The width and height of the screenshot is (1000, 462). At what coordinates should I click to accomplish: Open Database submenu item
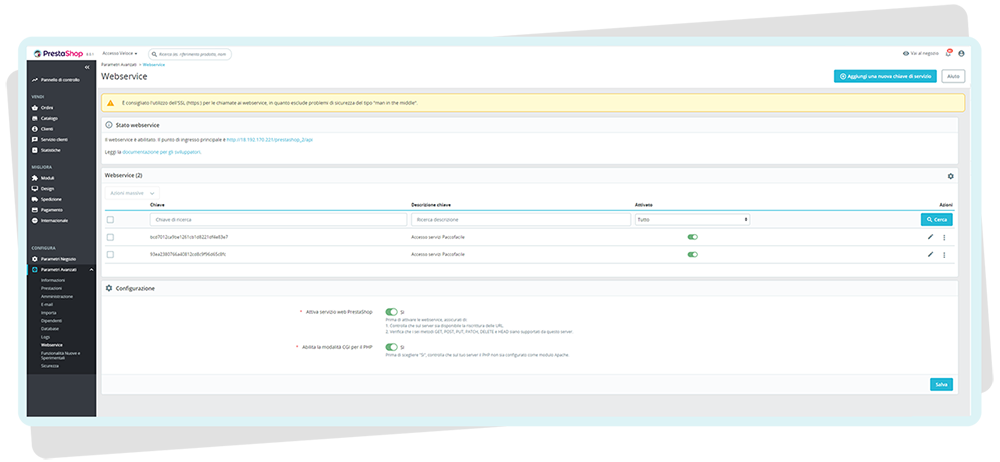pyautogui.click(x=50, y=329)
